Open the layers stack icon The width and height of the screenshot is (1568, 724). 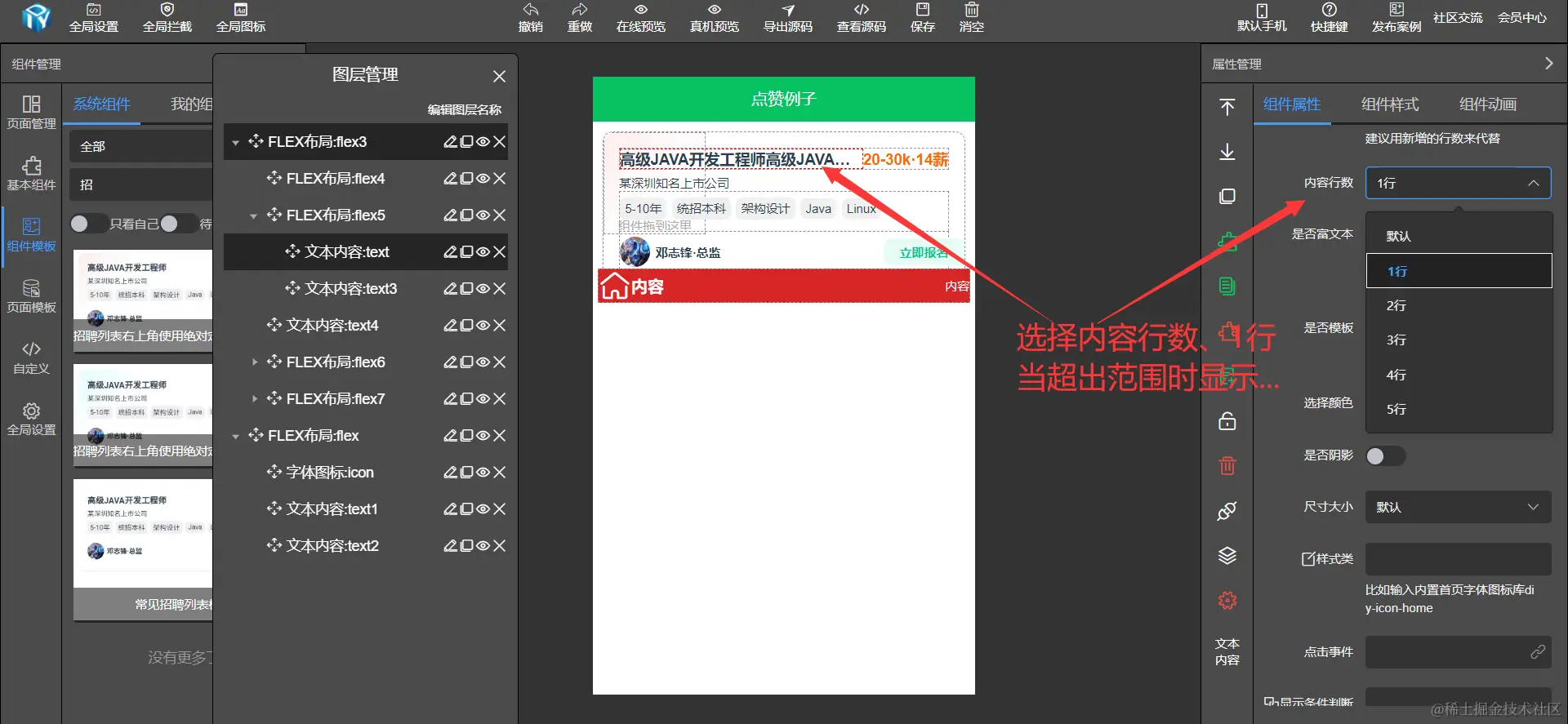1227,556
